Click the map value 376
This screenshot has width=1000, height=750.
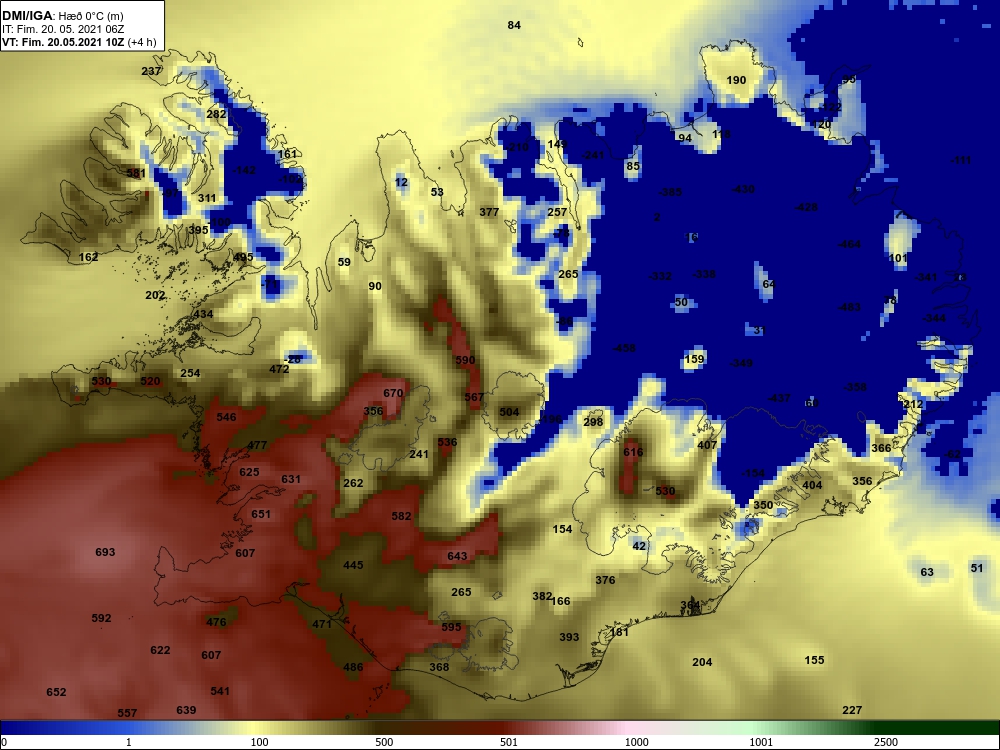(x=605, y=579)
